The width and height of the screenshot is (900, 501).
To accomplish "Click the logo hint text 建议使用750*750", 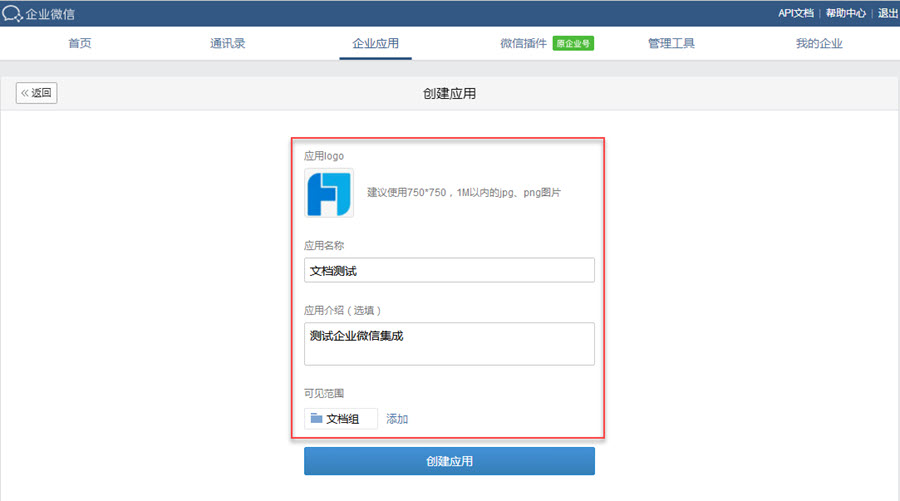I will tap(464, 192).
